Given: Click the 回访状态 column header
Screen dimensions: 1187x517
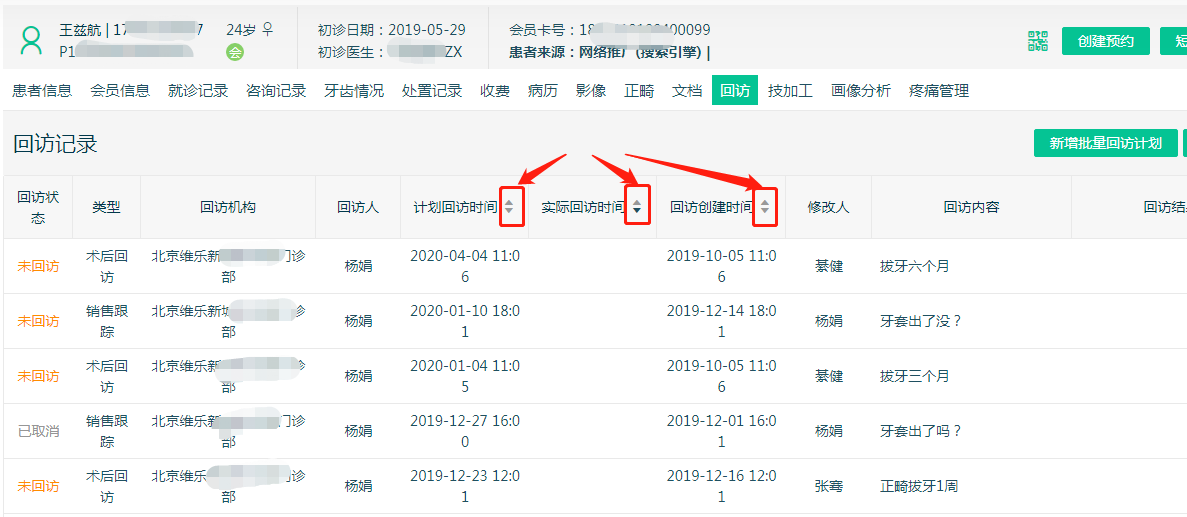Looking at the screenshot, I should pyautogui.click(x=38, y=207).
